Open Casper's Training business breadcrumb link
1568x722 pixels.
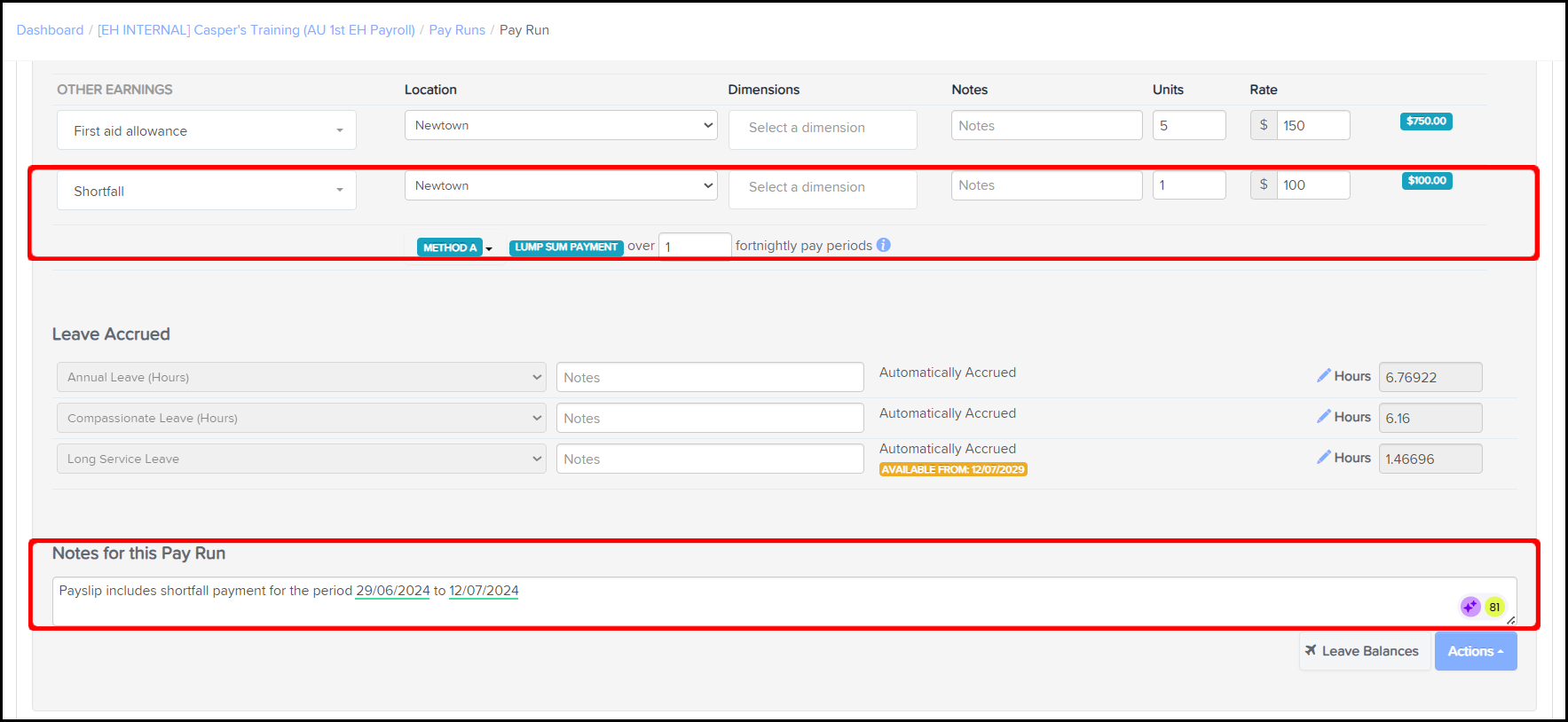256,30
